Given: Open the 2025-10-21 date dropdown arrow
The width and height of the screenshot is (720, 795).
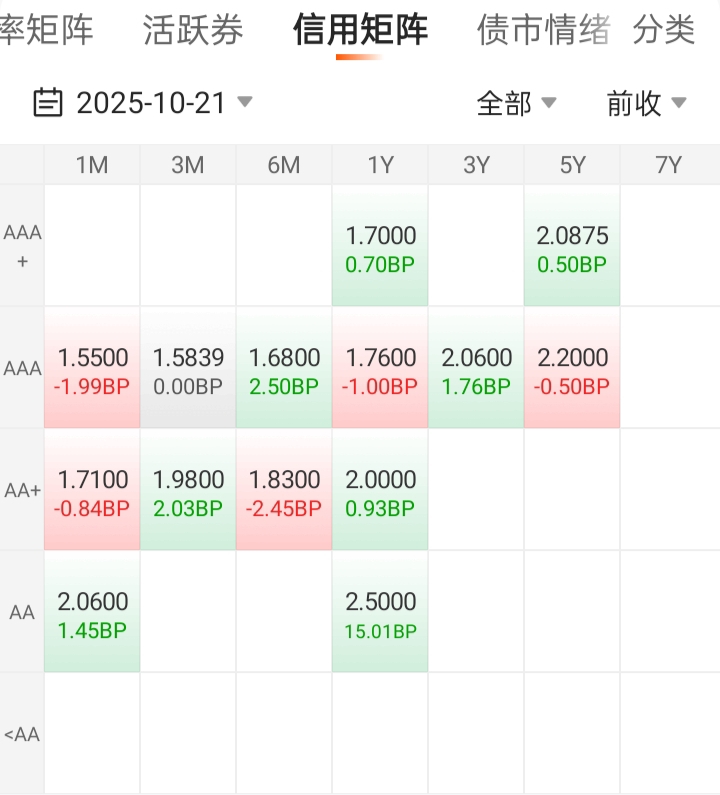Looking at the screenshot, I should 245,102.
